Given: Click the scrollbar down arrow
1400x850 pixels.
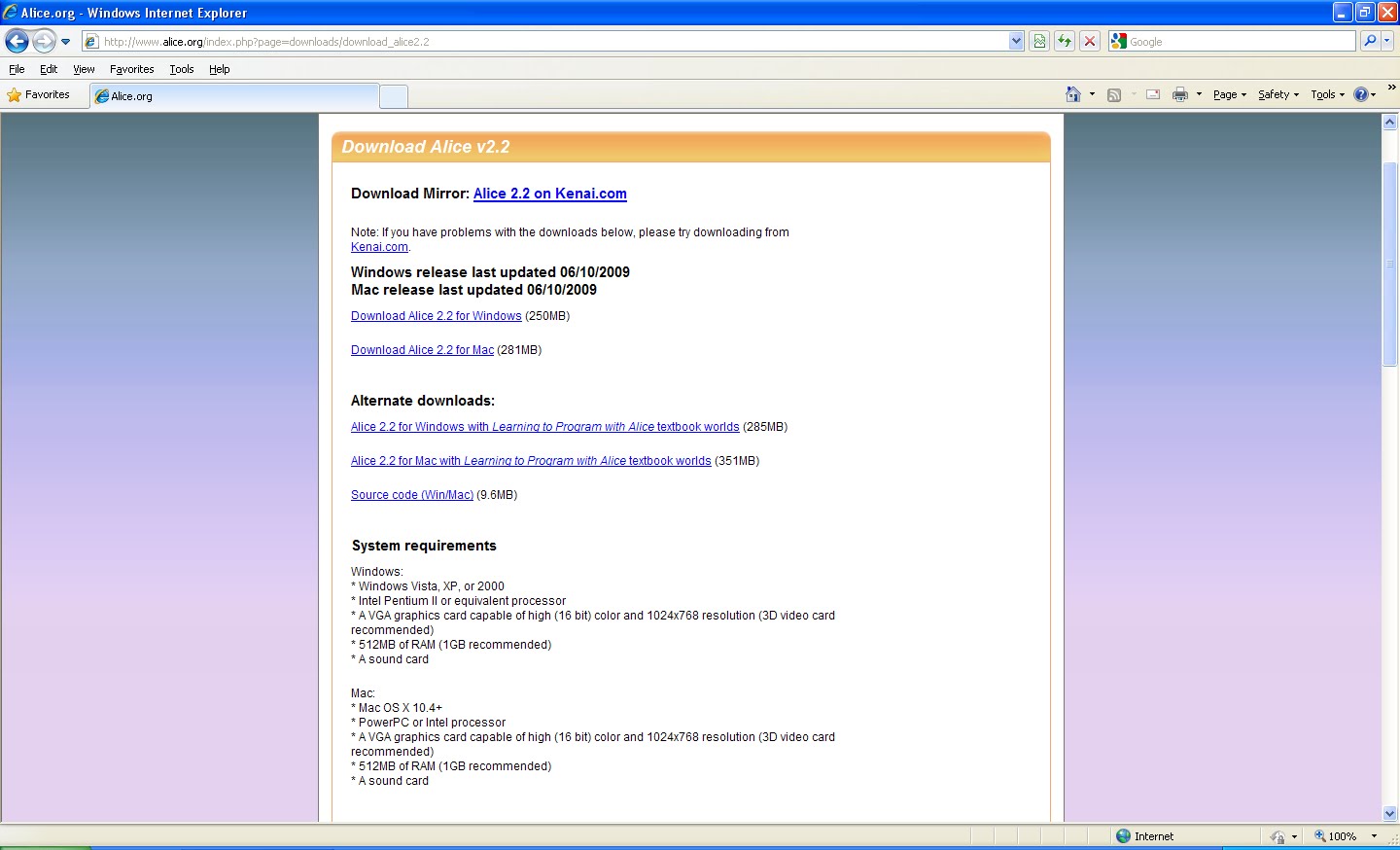Looking at the screenshot, I should pos(1389,813).
